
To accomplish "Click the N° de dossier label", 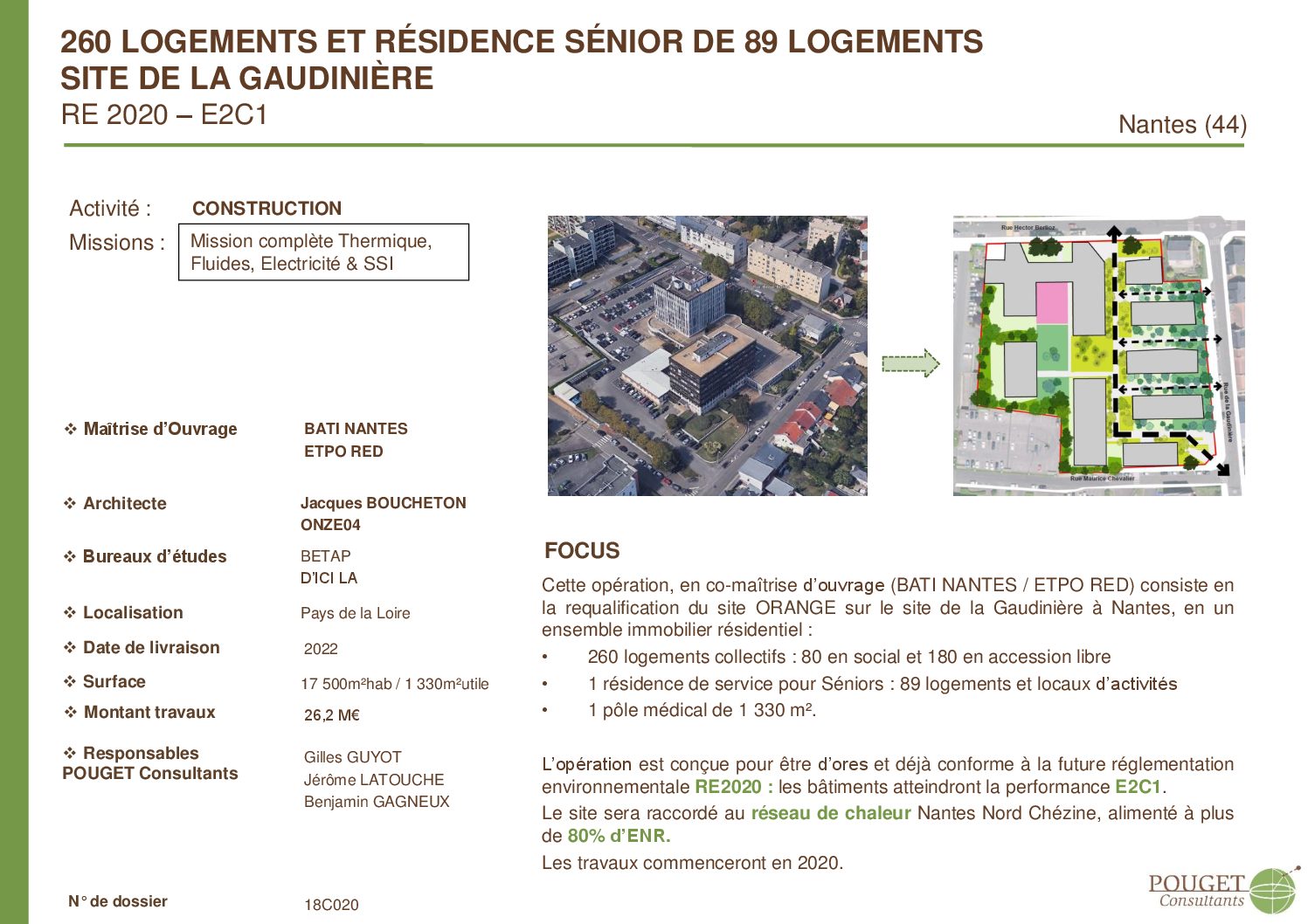I will pos(118,901).
